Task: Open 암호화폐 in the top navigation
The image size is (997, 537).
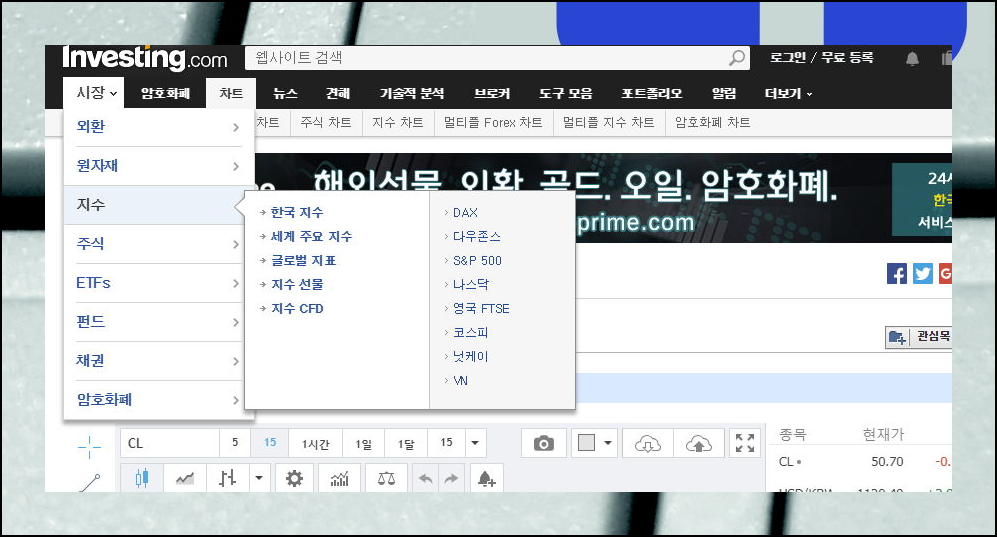Action: [165, 93]
